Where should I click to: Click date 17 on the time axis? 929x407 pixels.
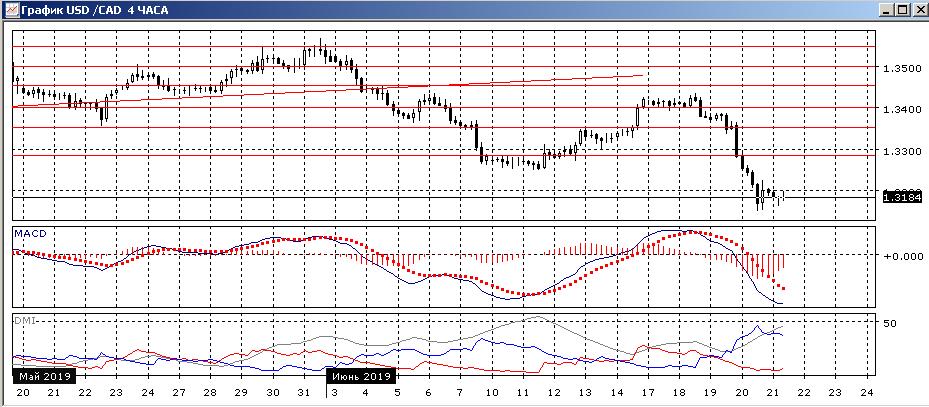coord(647,394)
